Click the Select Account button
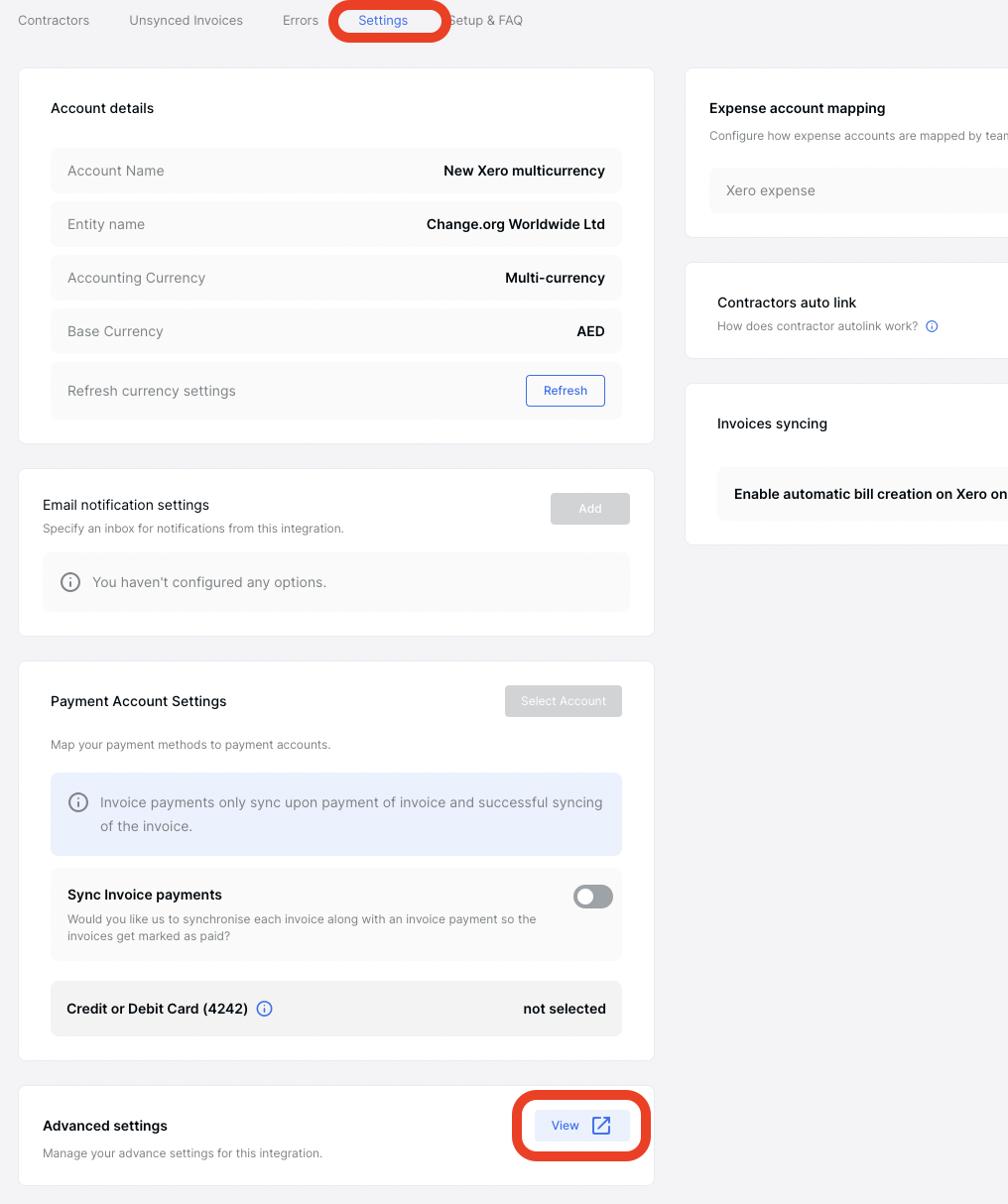Image resolution: width=1008 pixels, height=1204 pixels. (563, 701)
